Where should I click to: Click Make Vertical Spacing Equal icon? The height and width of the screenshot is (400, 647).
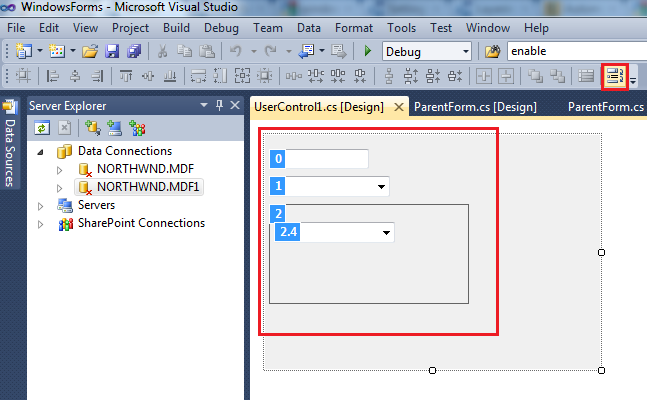(389, 76)
